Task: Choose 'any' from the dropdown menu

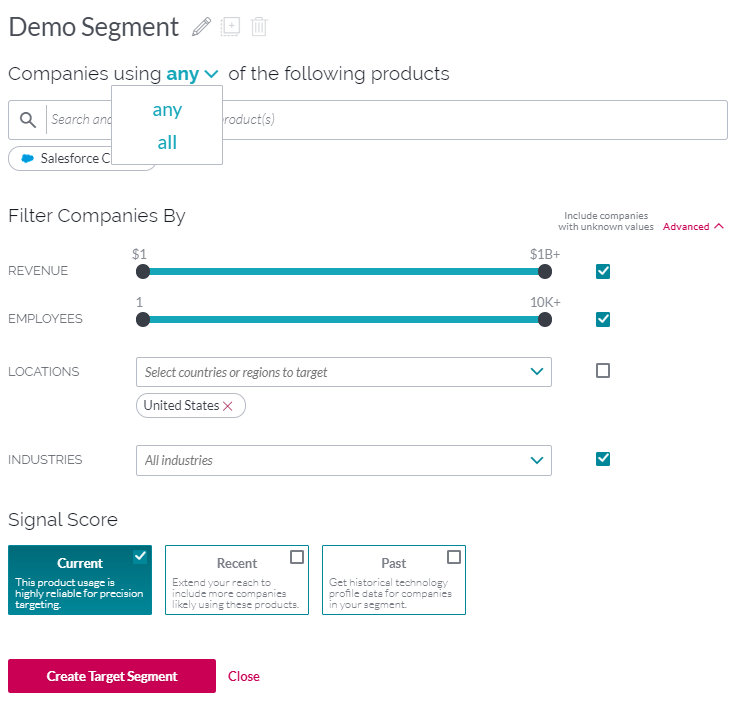Action: (167, 110)
